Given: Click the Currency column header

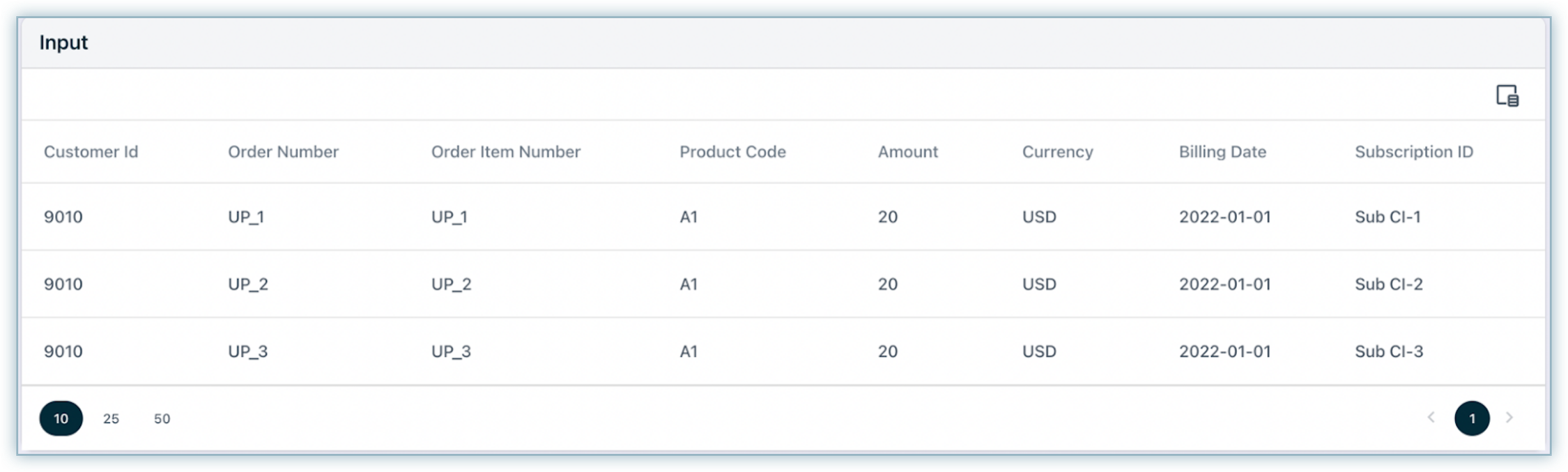Looking at the screenshot, I should tap(1057, 152).
